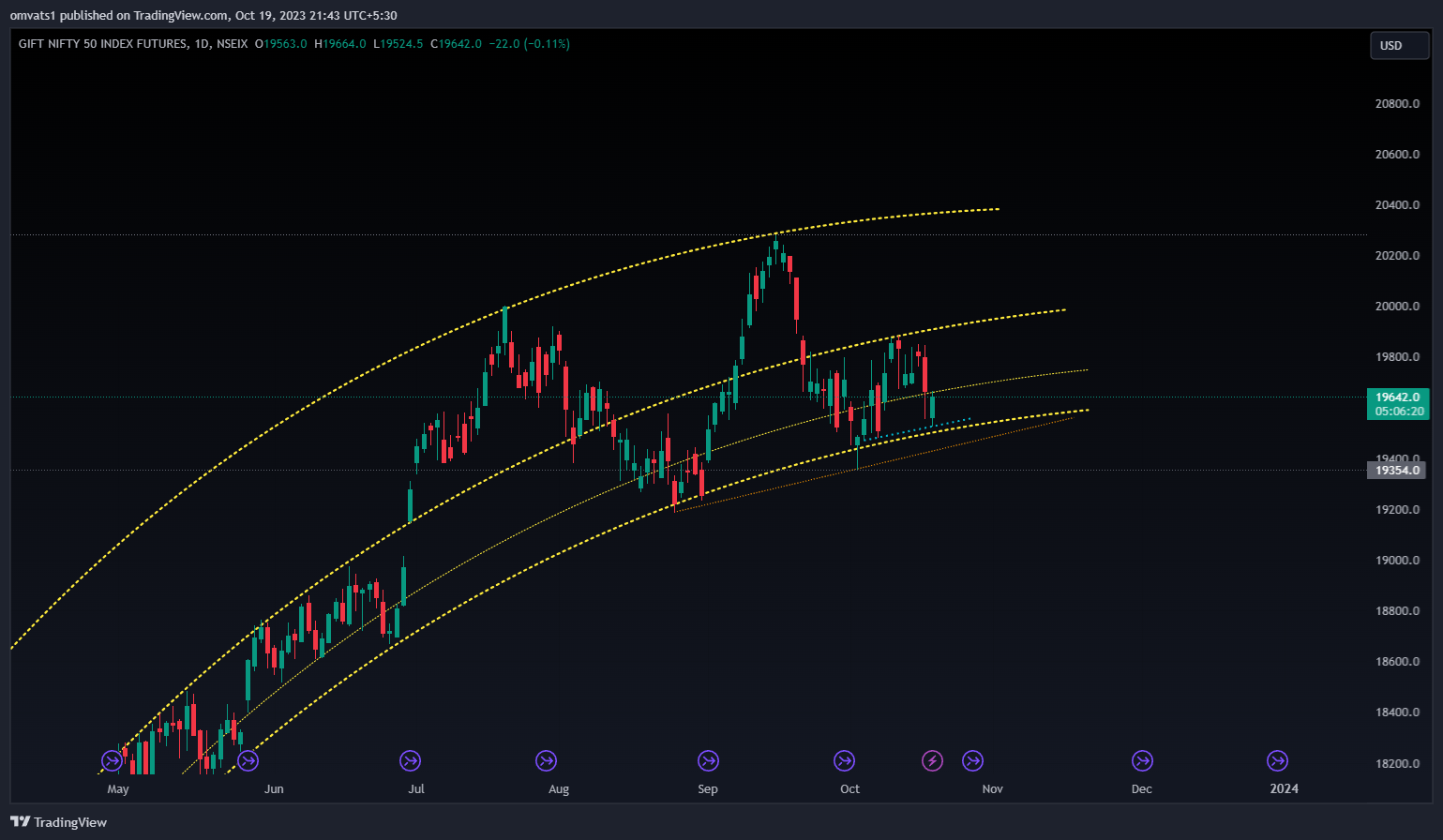Click the Jul label on time axis

(x=416, y=789)
